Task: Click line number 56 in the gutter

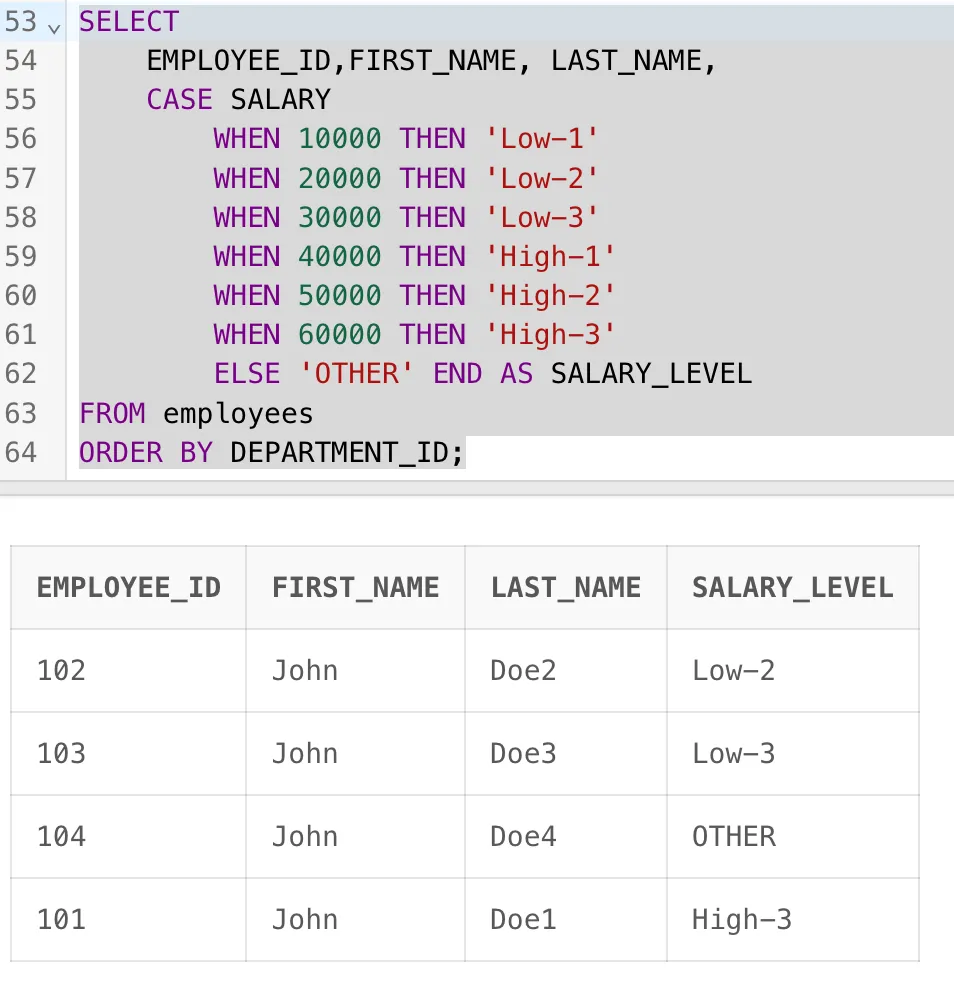Action: coord(21,139)
